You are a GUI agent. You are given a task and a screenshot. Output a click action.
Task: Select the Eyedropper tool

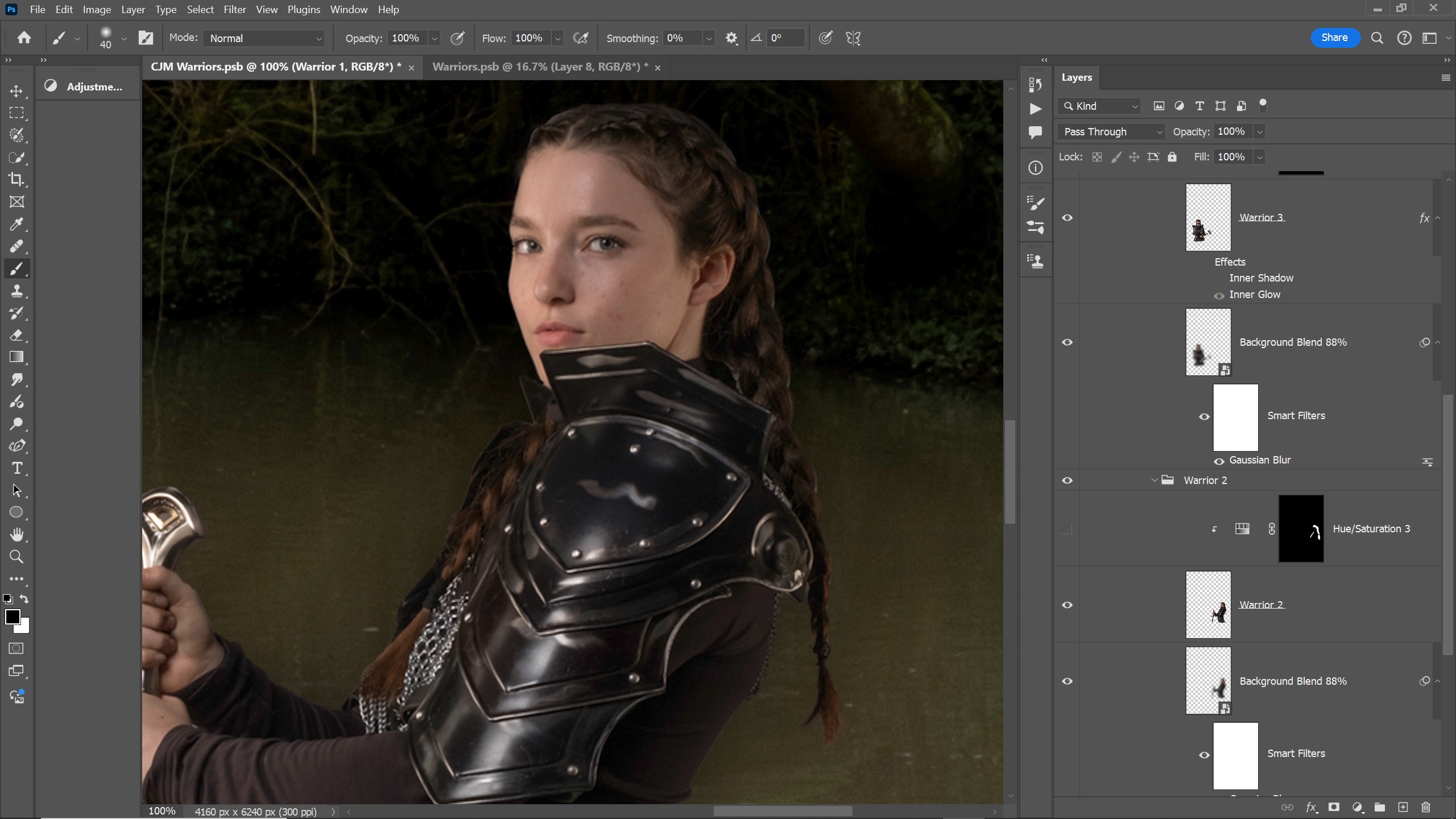pos(16,224)
